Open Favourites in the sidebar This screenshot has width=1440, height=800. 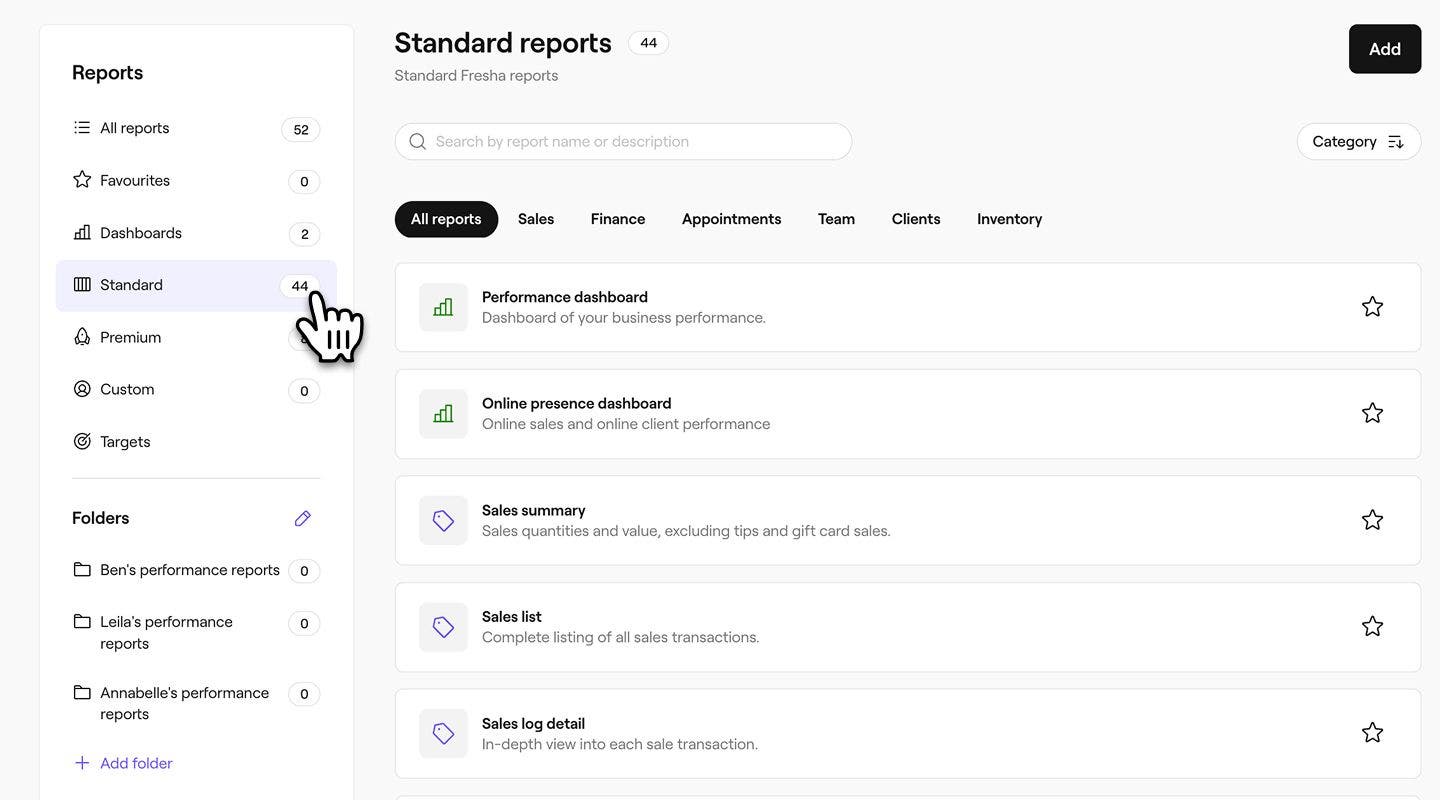pos(196,180)
